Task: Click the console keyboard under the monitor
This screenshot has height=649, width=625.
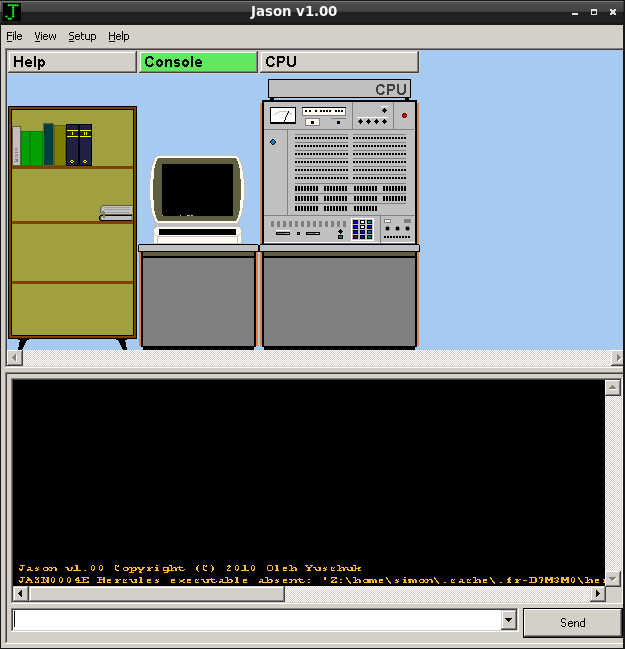Action: coord(197,235)
